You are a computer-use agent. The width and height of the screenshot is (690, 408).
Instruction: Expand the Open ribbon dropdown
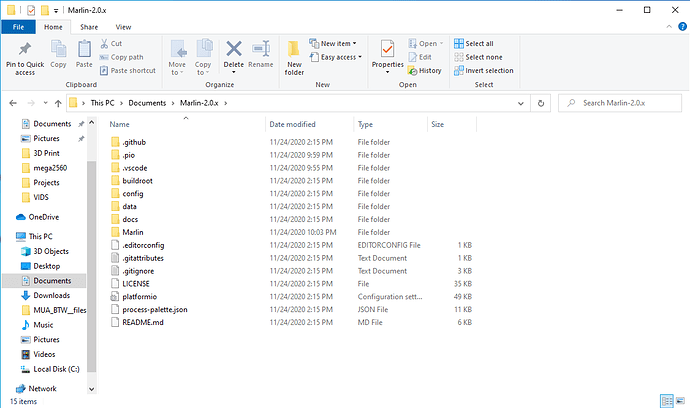click(x=441, y=44)
